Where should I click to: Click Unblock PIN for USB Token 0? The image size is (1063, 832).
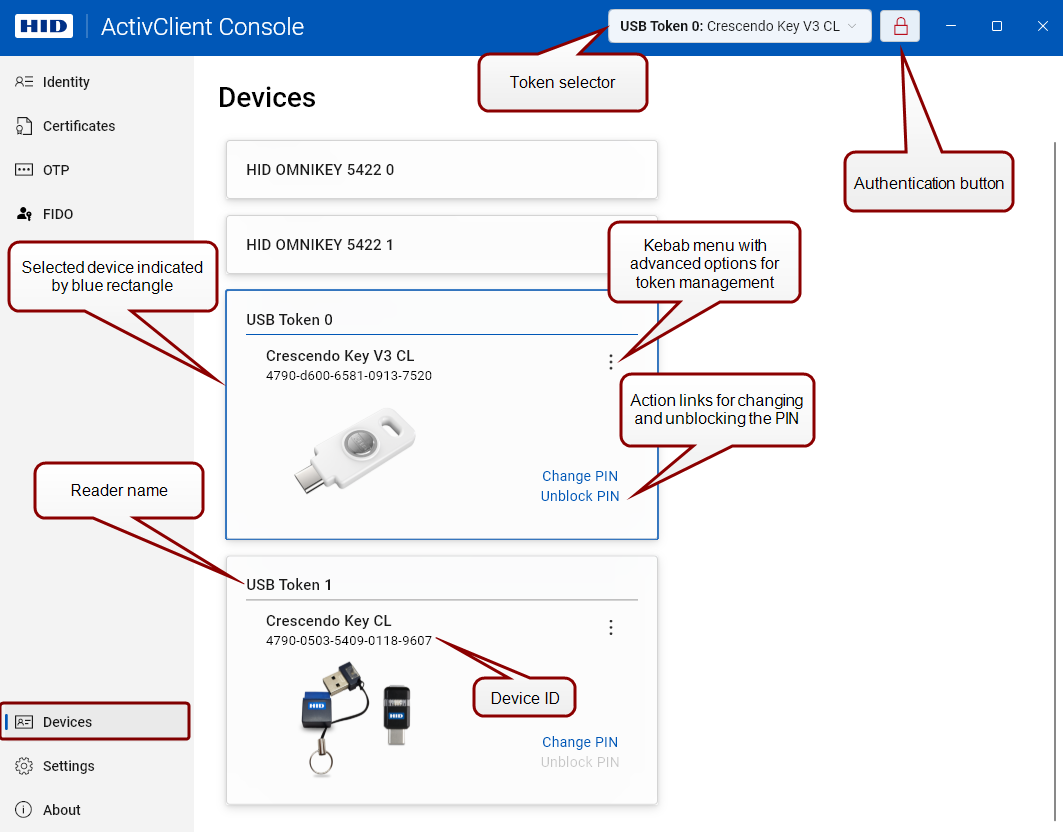[580, 496]
